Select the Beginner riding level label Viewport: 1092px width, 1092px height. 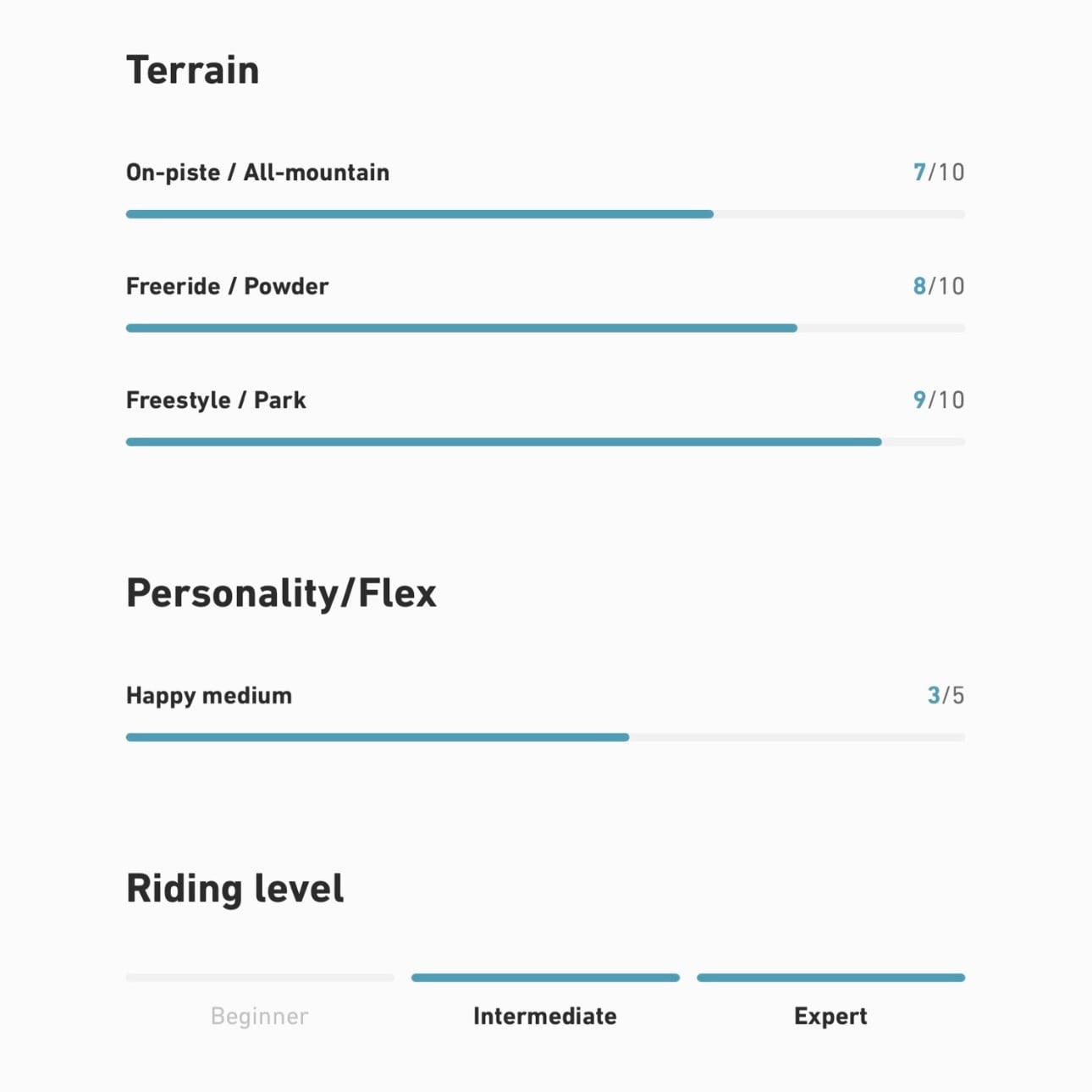point(259,1016)
